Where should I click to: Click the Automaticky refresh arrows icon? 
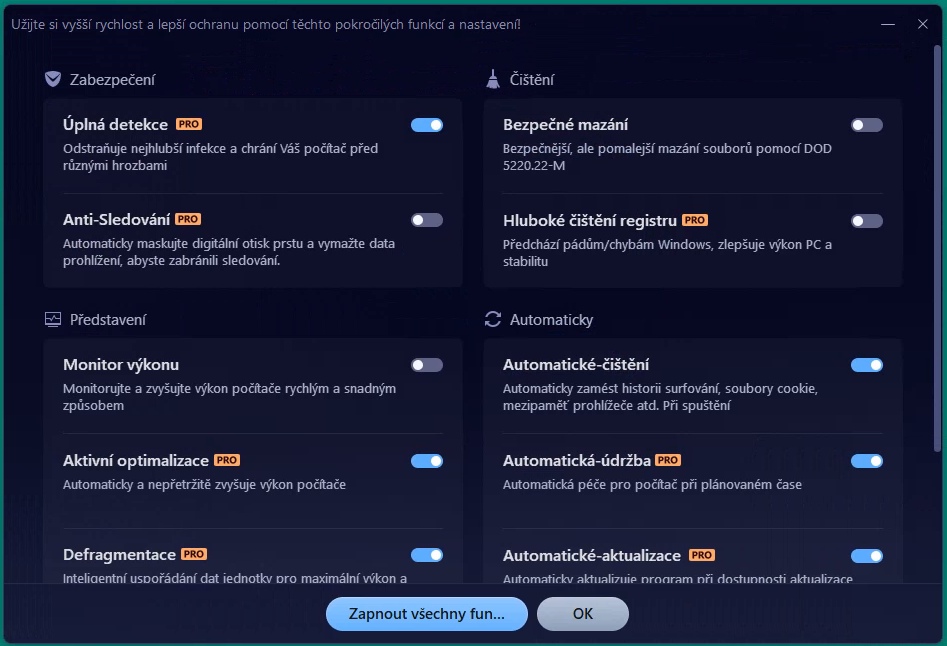click(493, 320)
